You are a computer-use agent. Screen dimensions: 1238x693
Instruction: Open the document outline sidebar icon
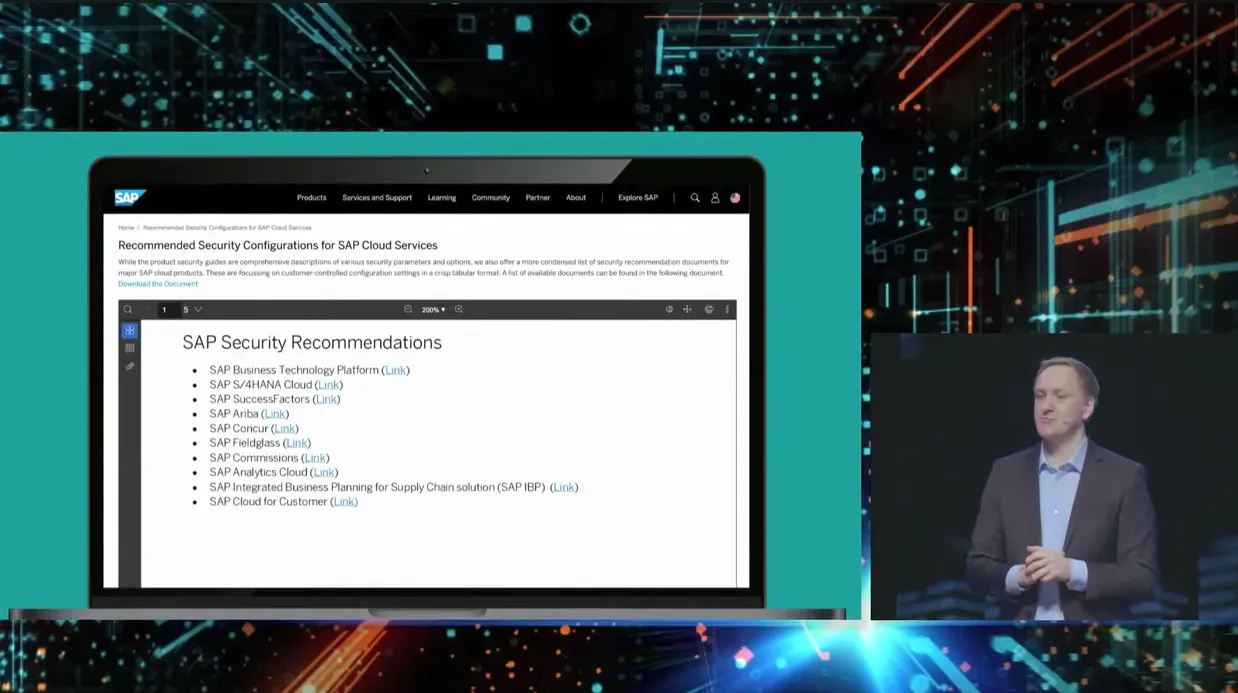coord(130,348)
